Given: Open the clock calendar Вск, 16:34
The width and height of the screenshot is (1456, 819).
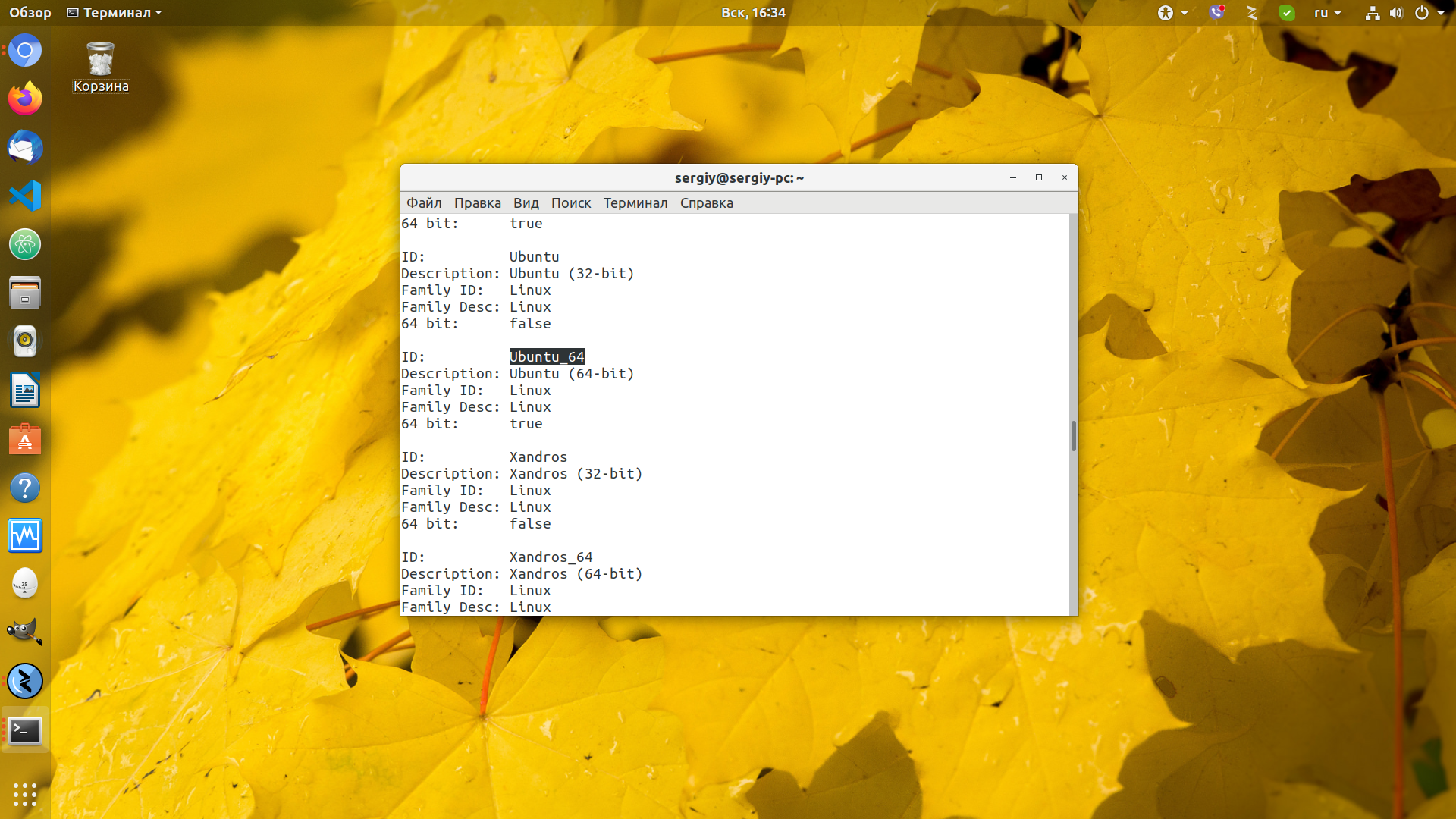Looking at the screenshot, I should [753, 12].
